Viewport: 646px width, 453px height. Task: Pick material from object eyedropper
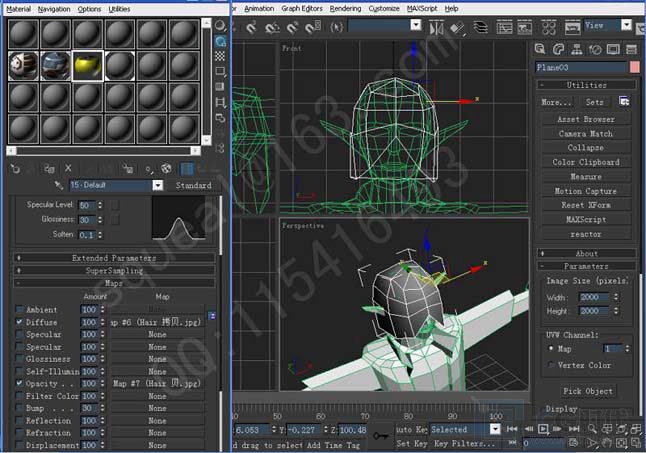click(x=59, y=185)
